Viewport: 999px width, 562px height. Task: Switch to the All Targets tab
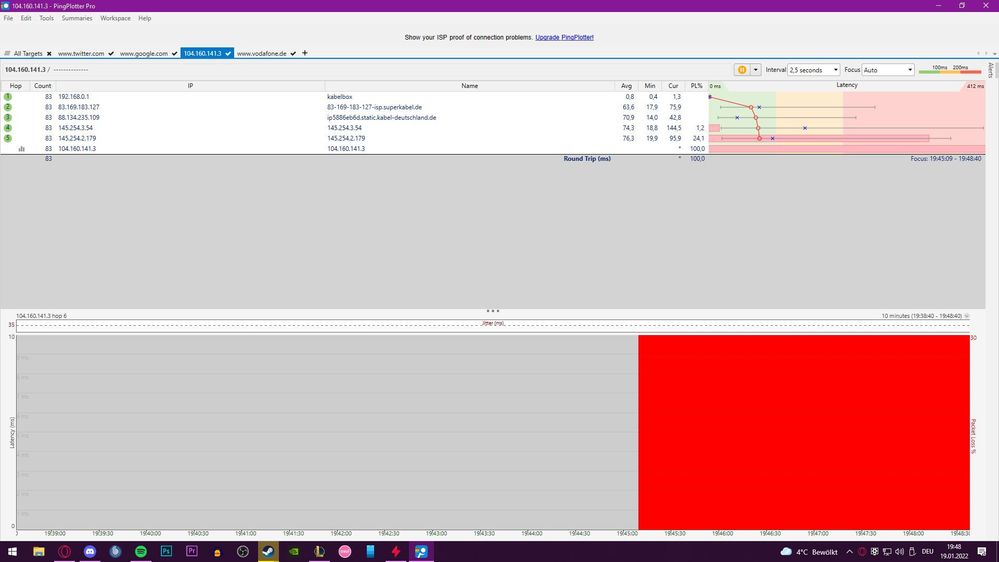[28, 54]
